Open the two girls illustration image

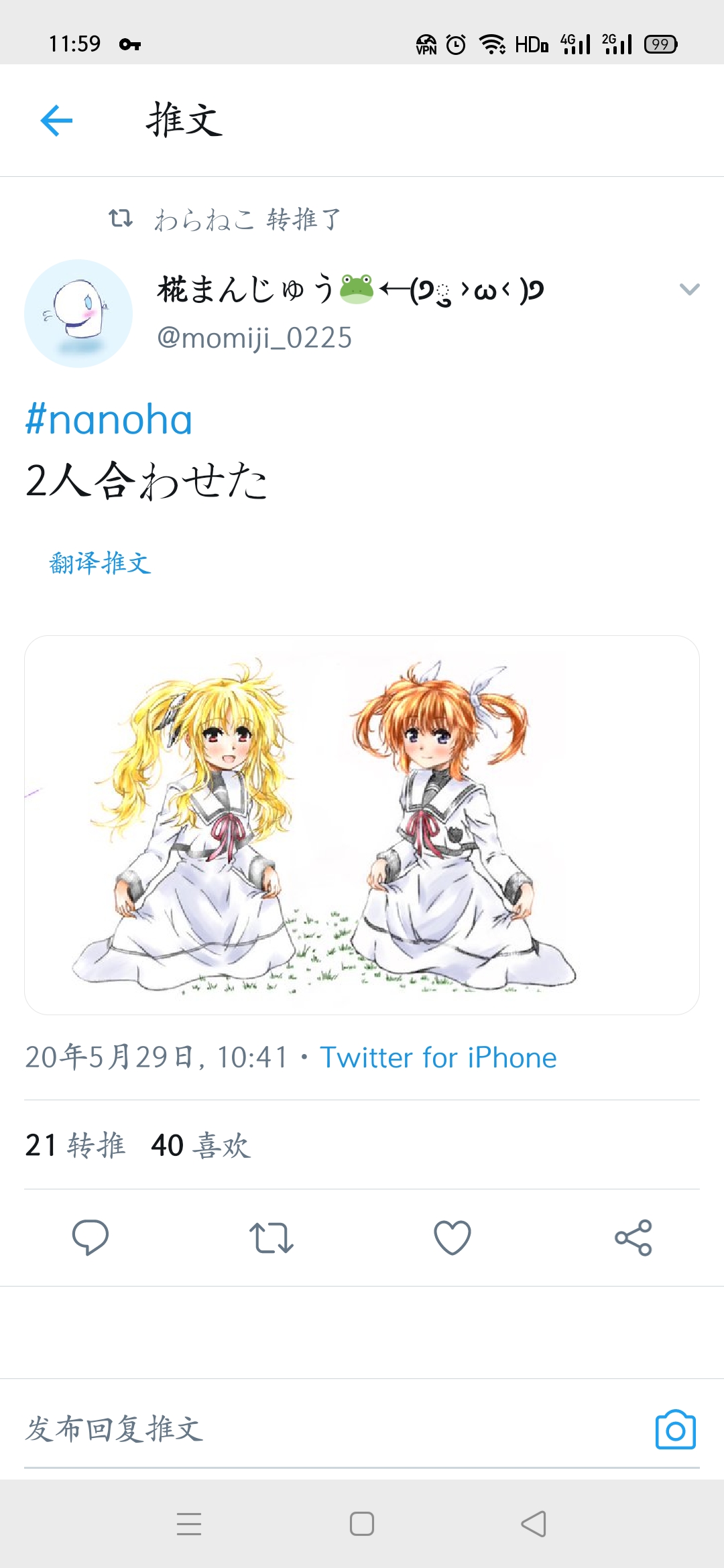click(x=362, y=825)
